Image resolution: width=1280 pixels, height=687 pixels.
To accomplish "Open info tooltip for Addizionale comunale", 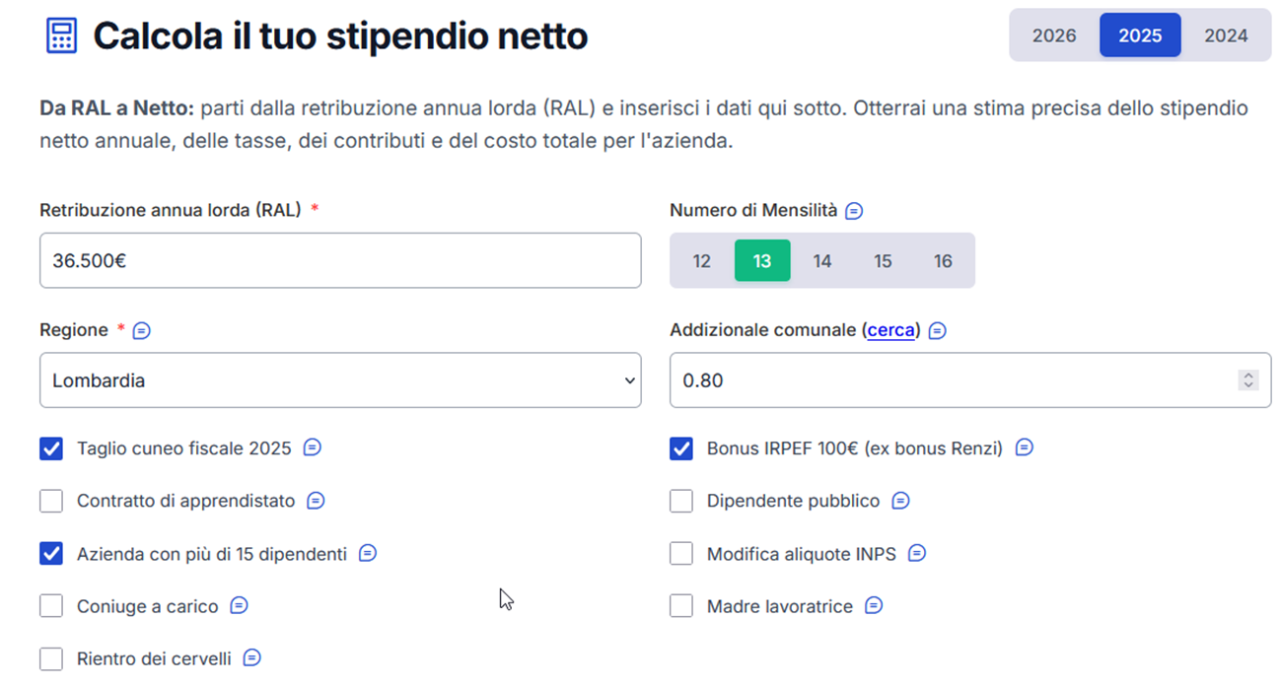I will pyautogui.click(x=937, y=330).
